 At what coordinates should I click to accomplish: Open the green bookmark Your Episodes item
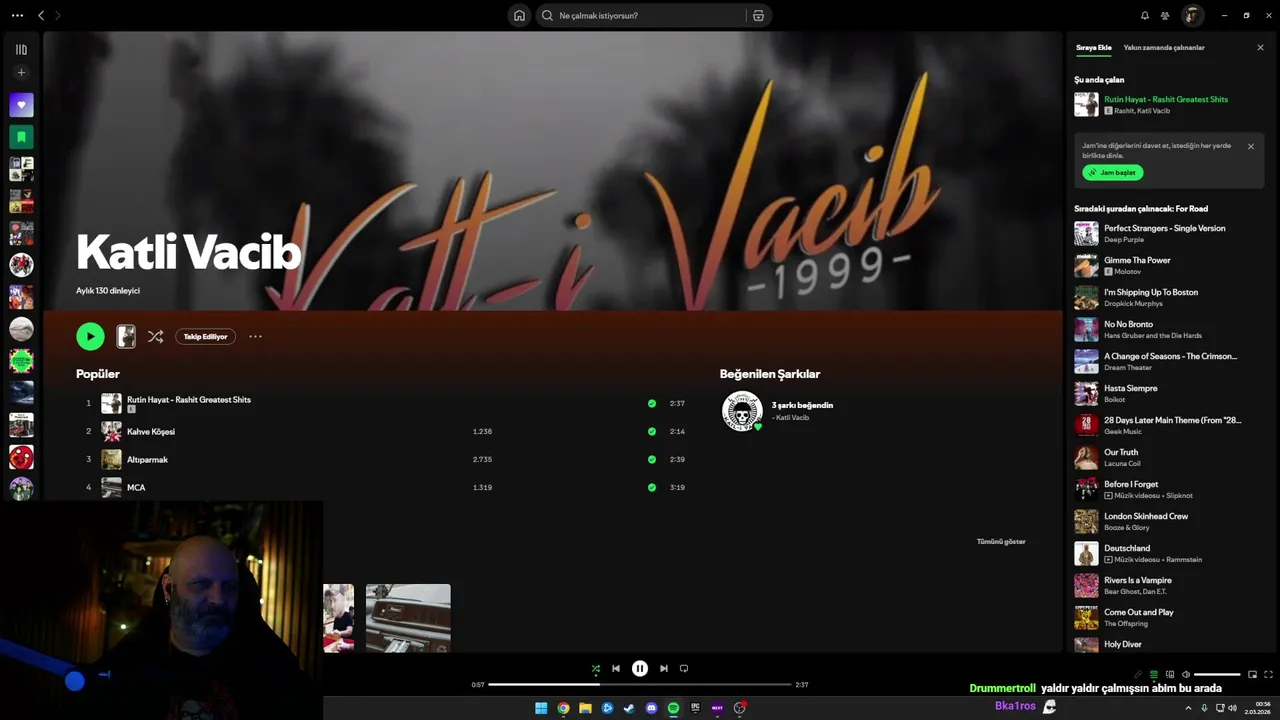[21, 137]
